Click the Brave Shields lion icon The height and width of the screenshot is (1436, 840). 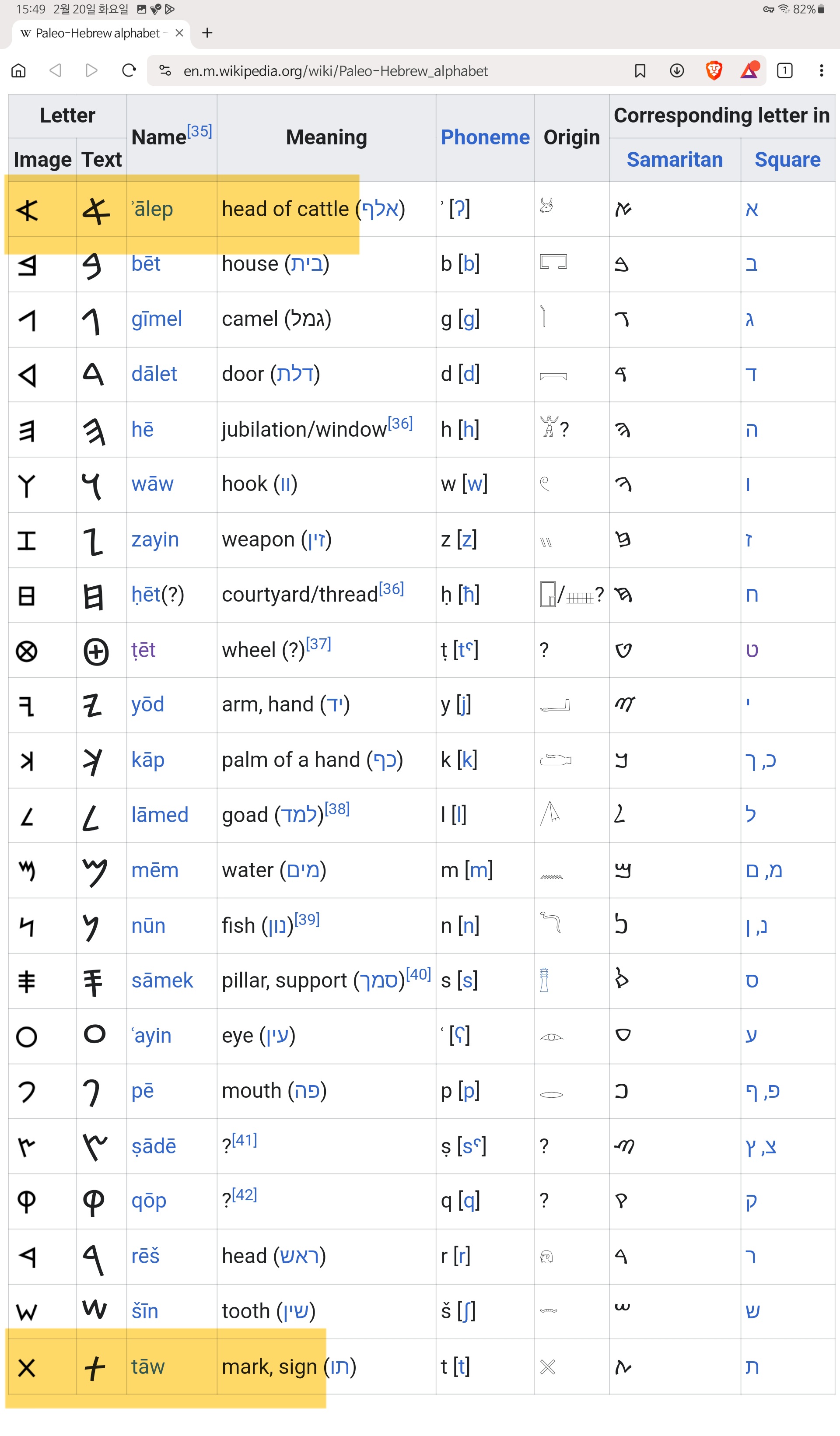(714, 70)
